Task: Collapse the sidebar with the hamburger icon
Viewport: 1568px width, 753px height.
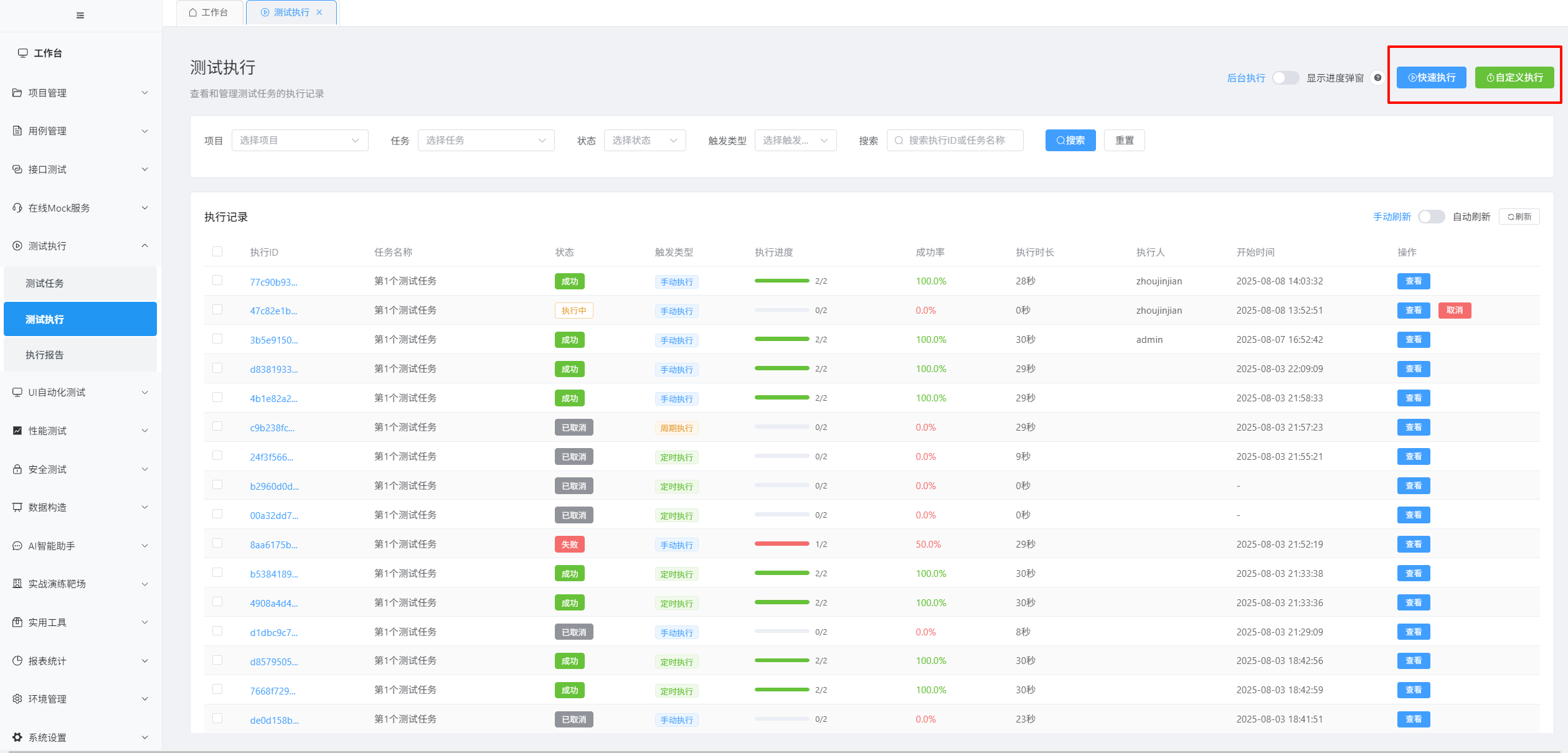Action: [x=80, y=16]
